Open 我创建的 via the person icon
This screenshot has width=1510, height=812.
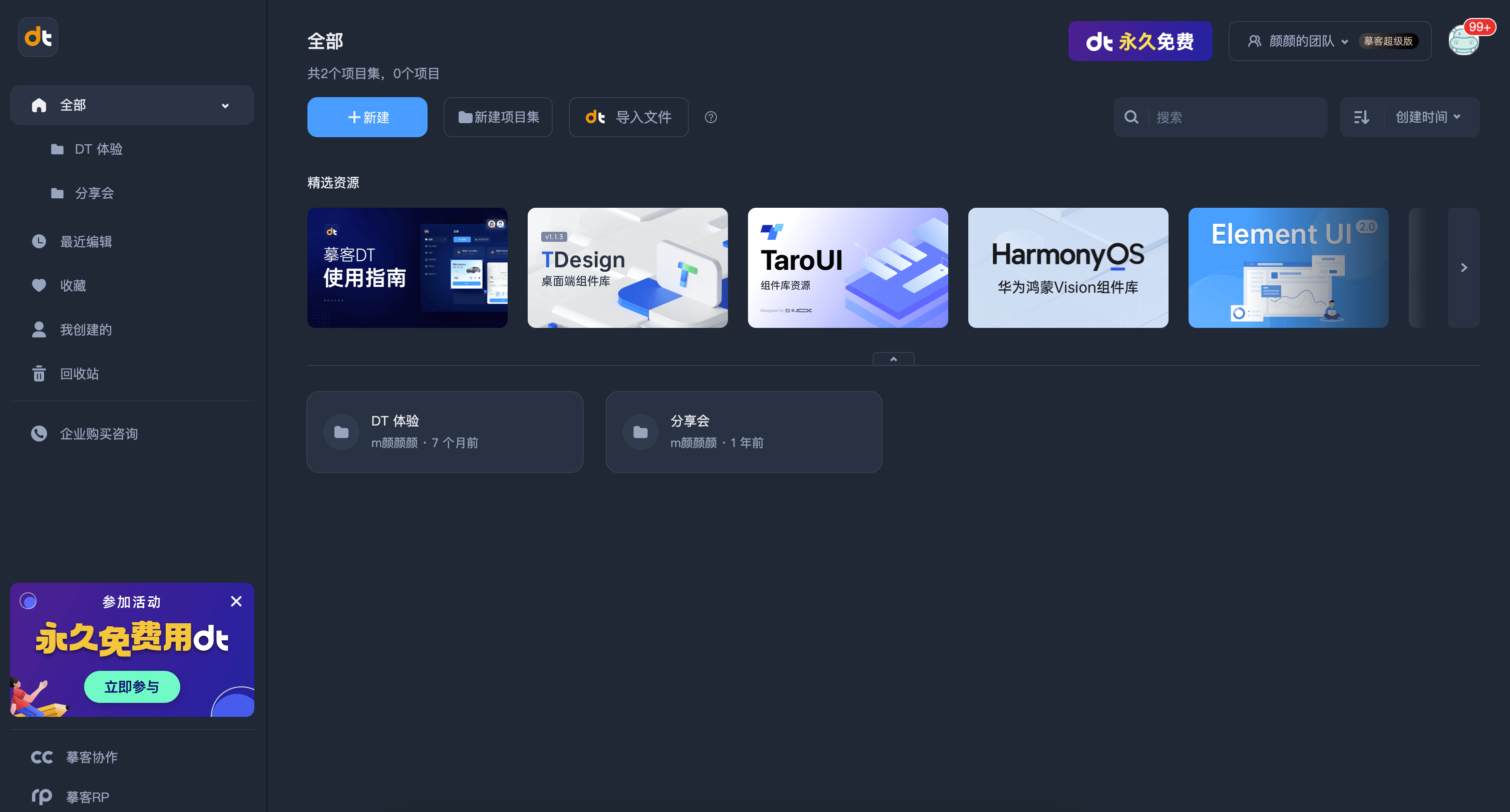(x=39, y=329)
